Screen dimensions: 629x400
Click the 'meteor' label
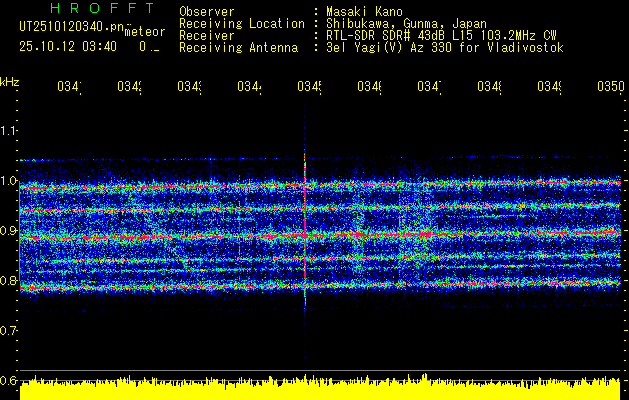145,32
